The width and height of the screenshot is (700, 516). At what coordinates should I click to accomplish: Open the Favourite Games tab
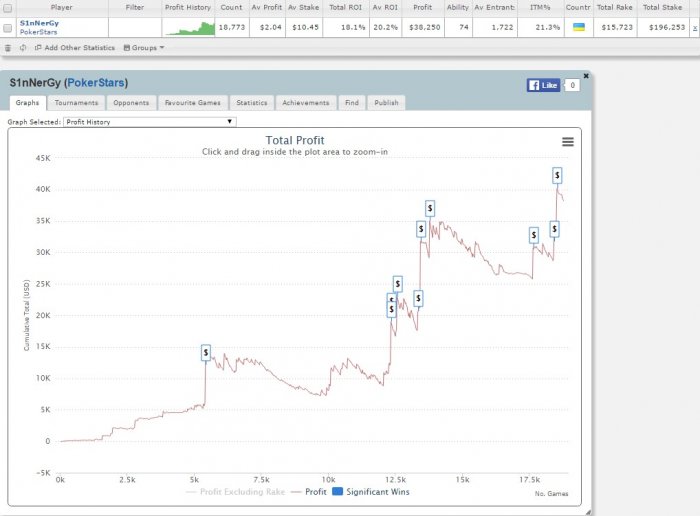coord(193,103)
